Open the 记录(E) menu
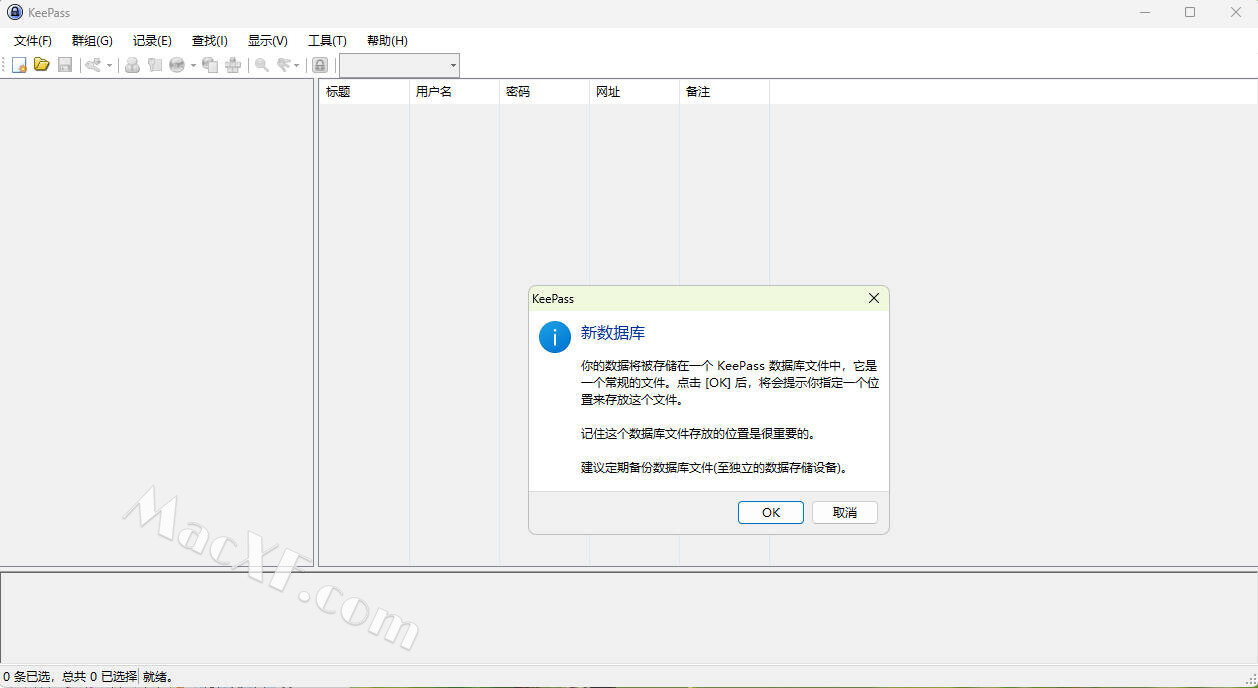Screen dimensions: 1258x688 pyautogui.click(x=152, y=41)
